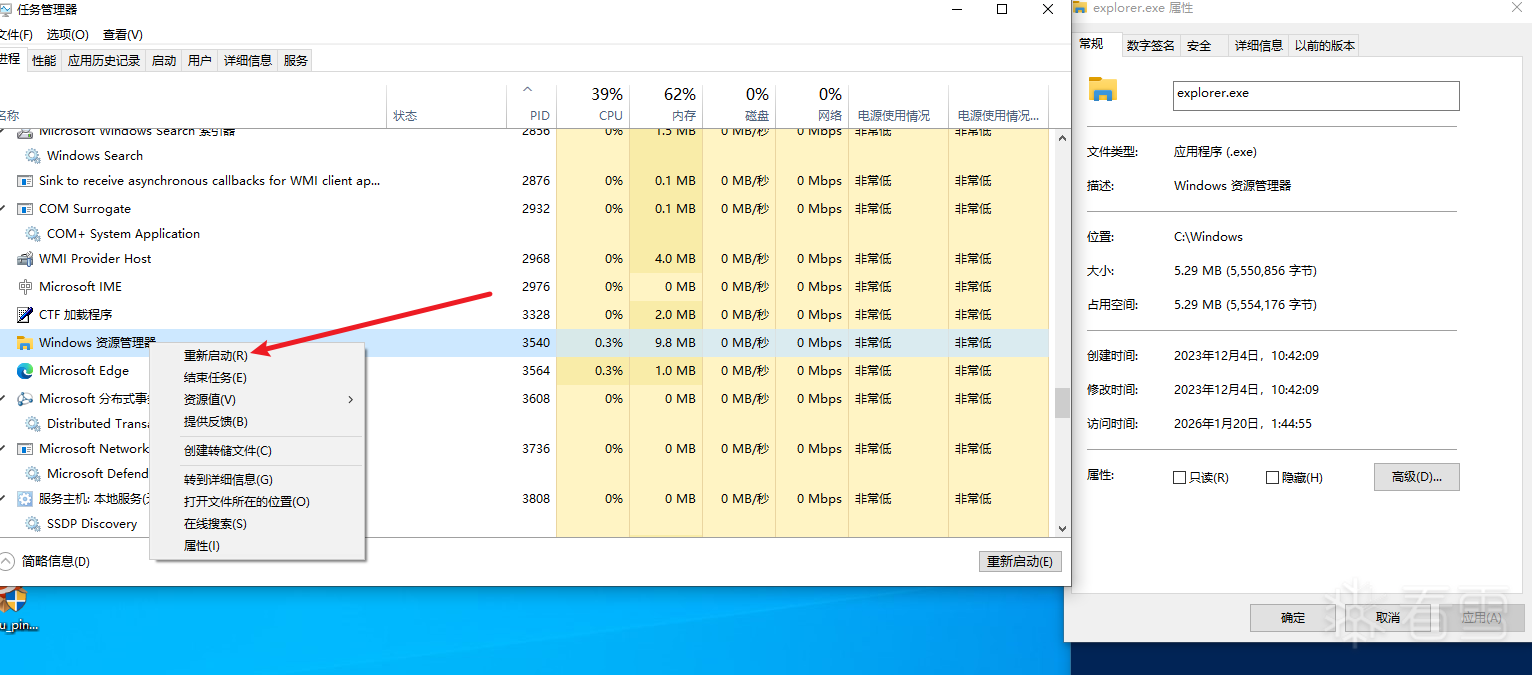Image resolution: width=1532 pixels, height=675 pixels.
Task: Click the SSDP Discovery service gear icon
Action: (x=33, y=524)
